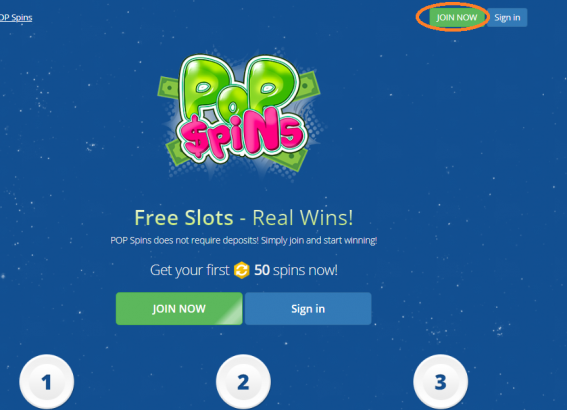
Task: Click the Free Slots - Real Wins! heading
Action: tap(244, 218)
